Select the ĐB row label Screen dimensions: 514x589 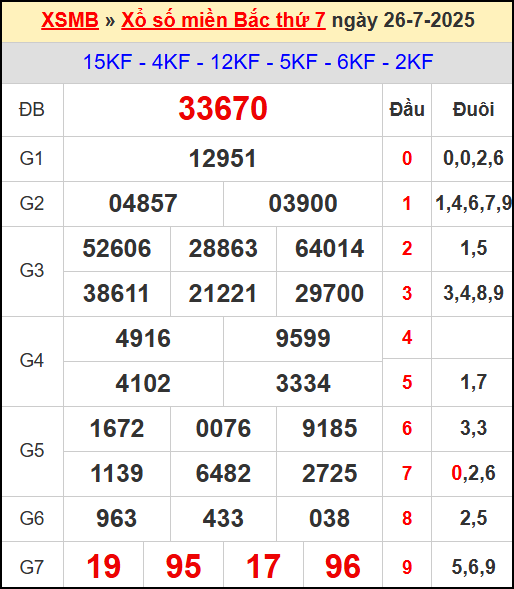point(32,110)
